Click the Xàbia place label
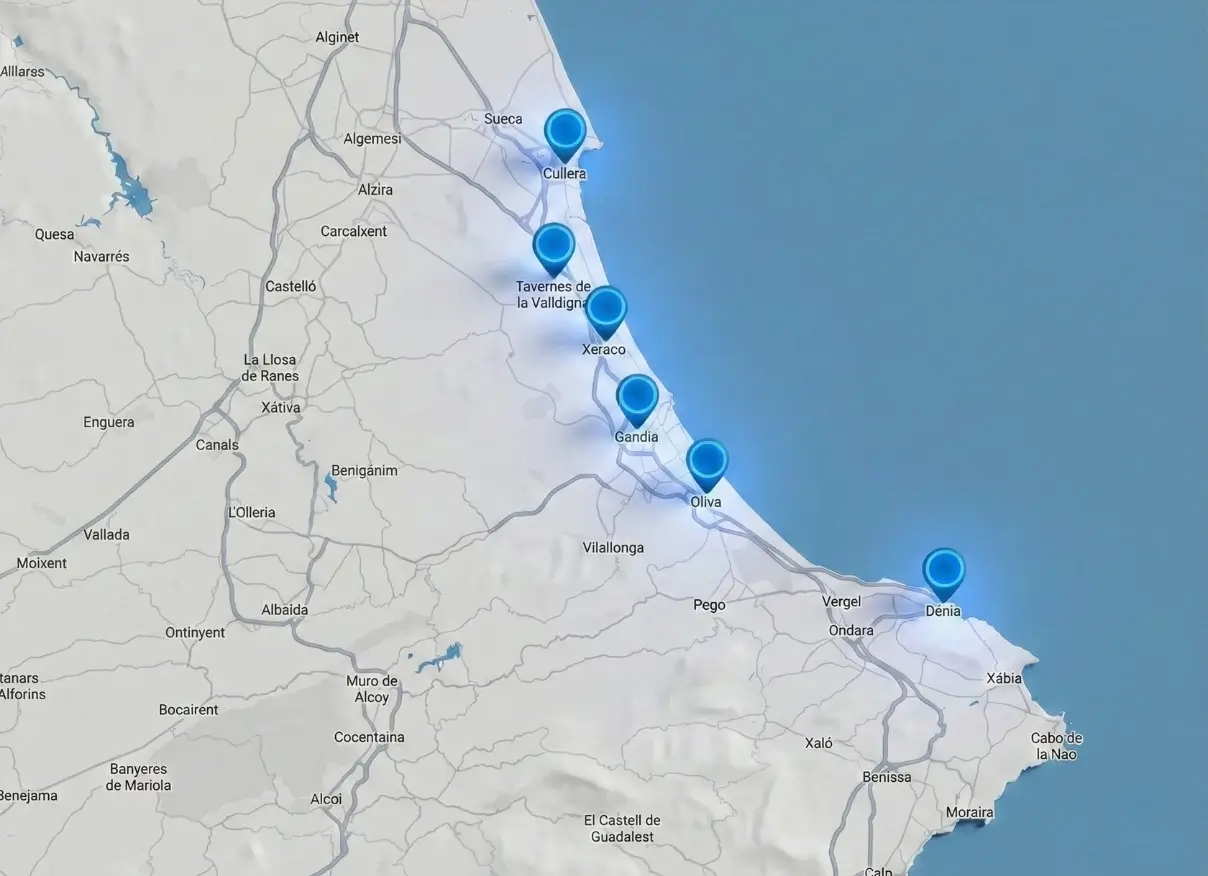 1004,679
